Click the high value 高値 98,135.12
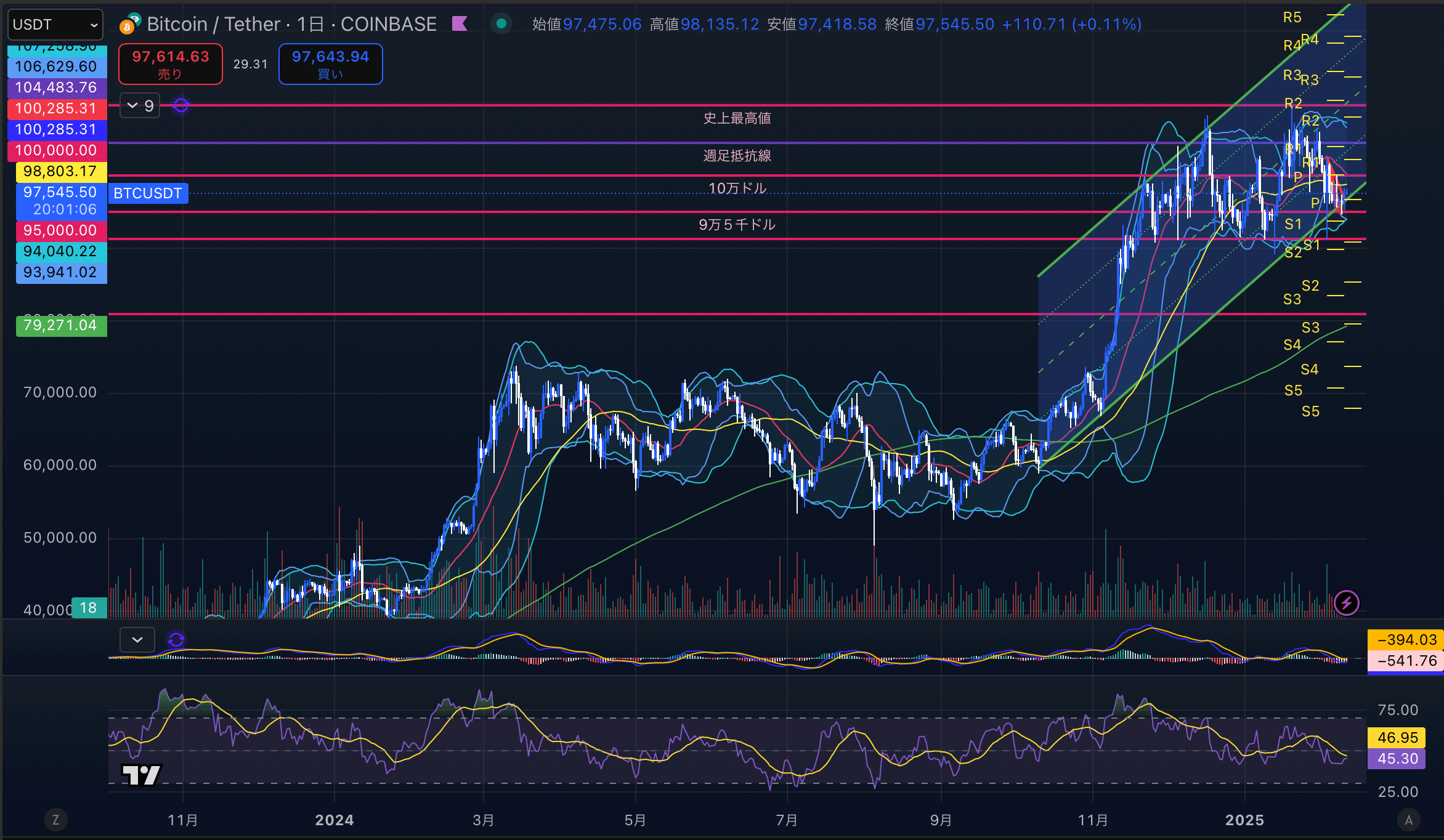The image size is (1444, 840). 705,24
